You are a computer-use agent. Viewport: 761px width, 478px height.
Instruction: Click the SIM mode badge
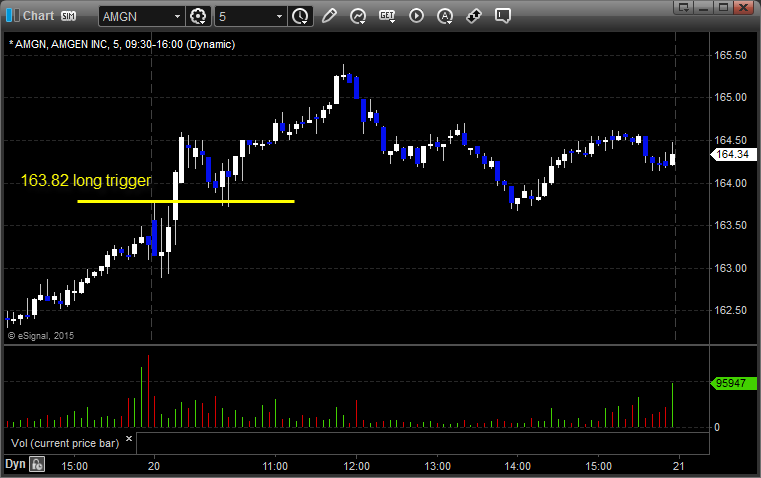point(68,16)
